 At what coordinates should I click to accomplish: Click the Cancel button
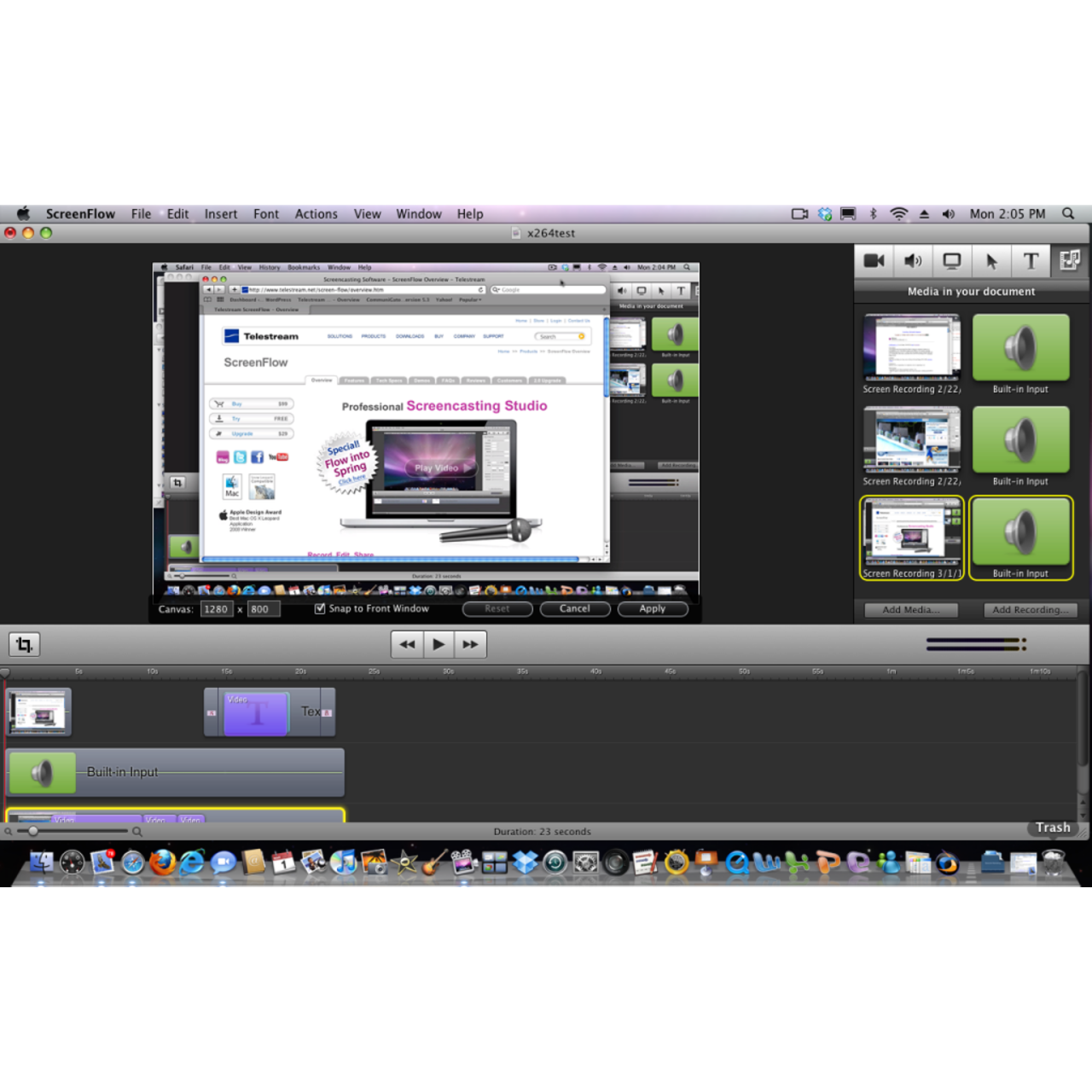coord(574,609)
